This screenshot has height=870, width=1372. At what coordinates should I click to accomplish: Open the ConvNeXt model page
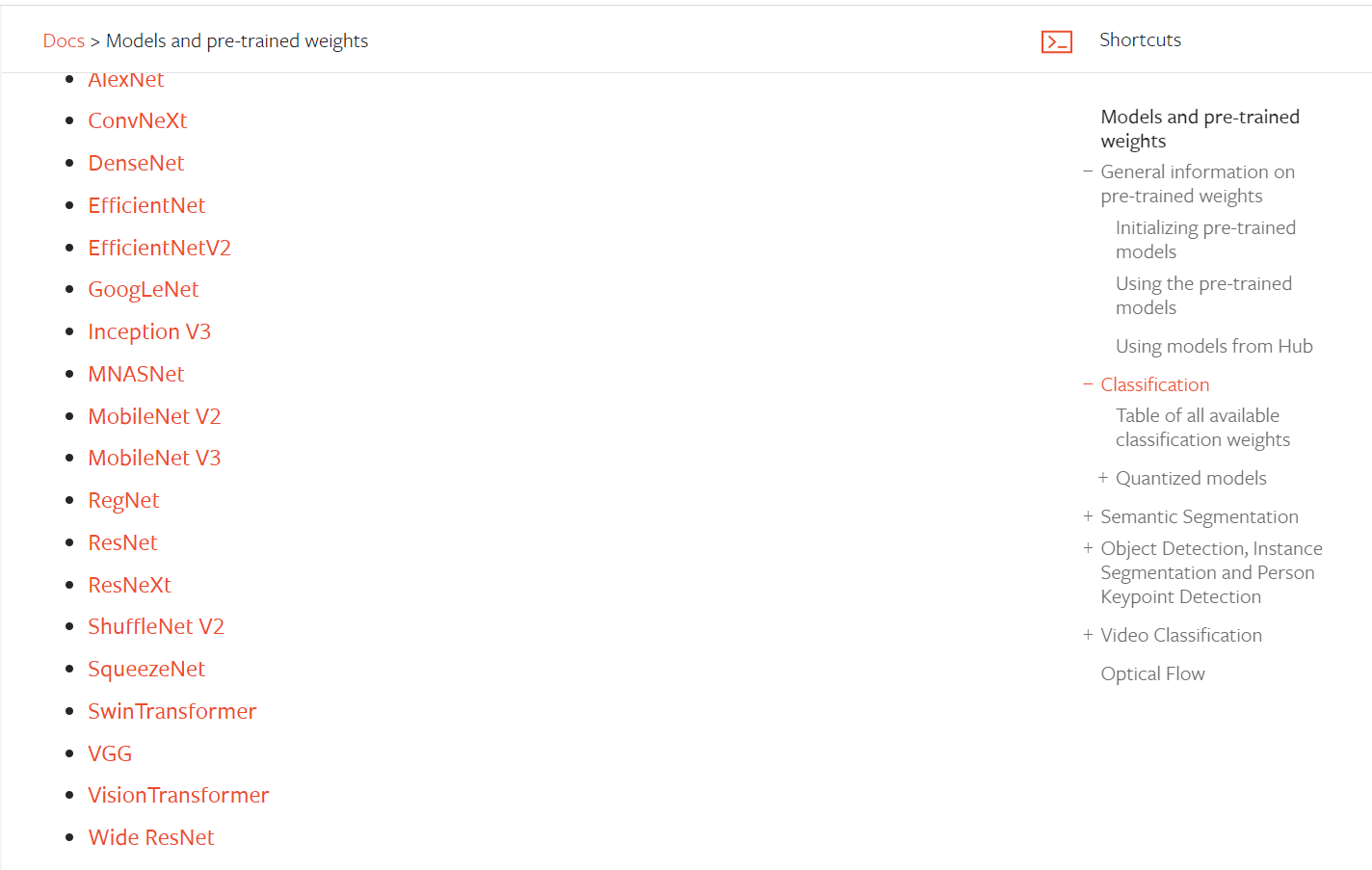click(138, 120)
